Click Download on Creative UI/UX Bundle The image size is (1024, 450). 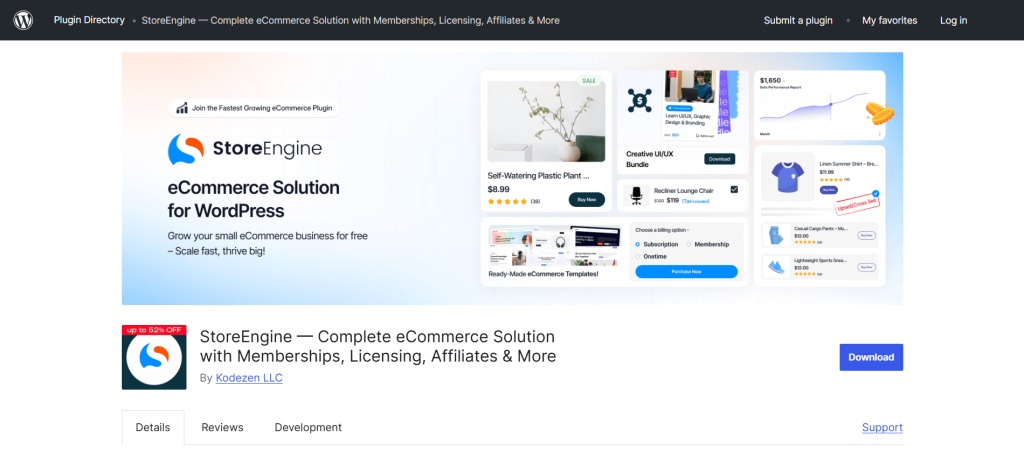720,159
